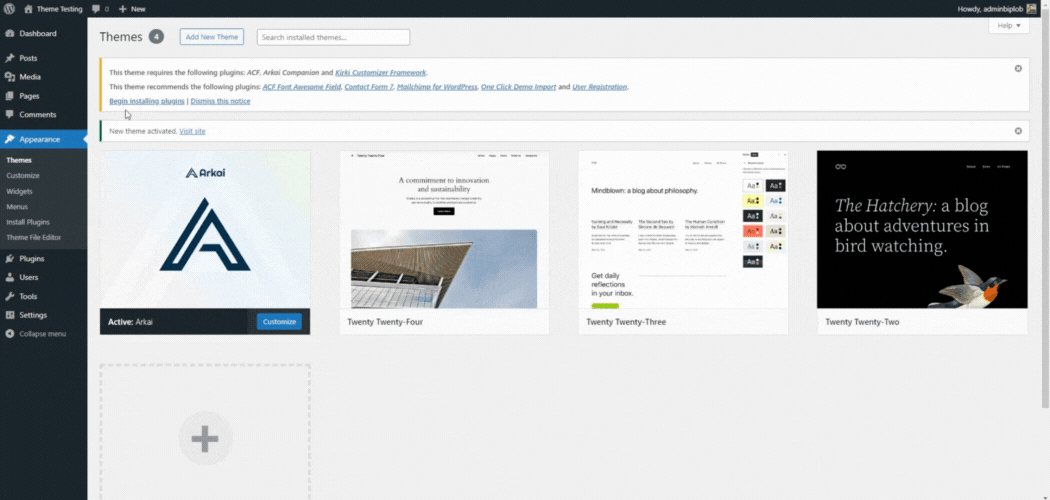Click the Tools wrench icon

(10, 296)
